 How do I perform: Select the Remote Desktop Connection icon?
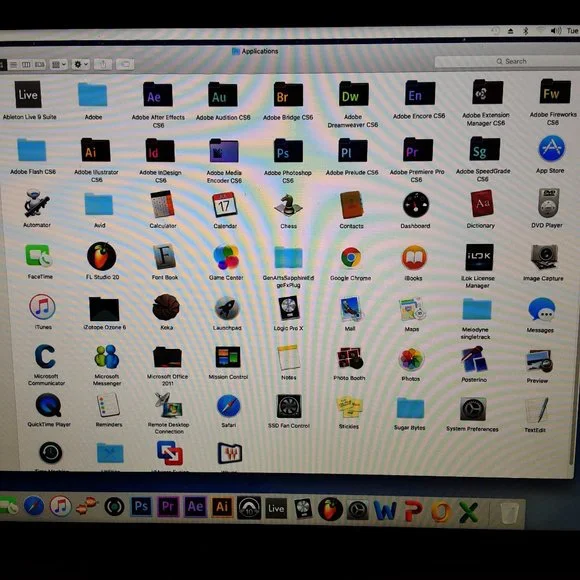tap(168, 406)
